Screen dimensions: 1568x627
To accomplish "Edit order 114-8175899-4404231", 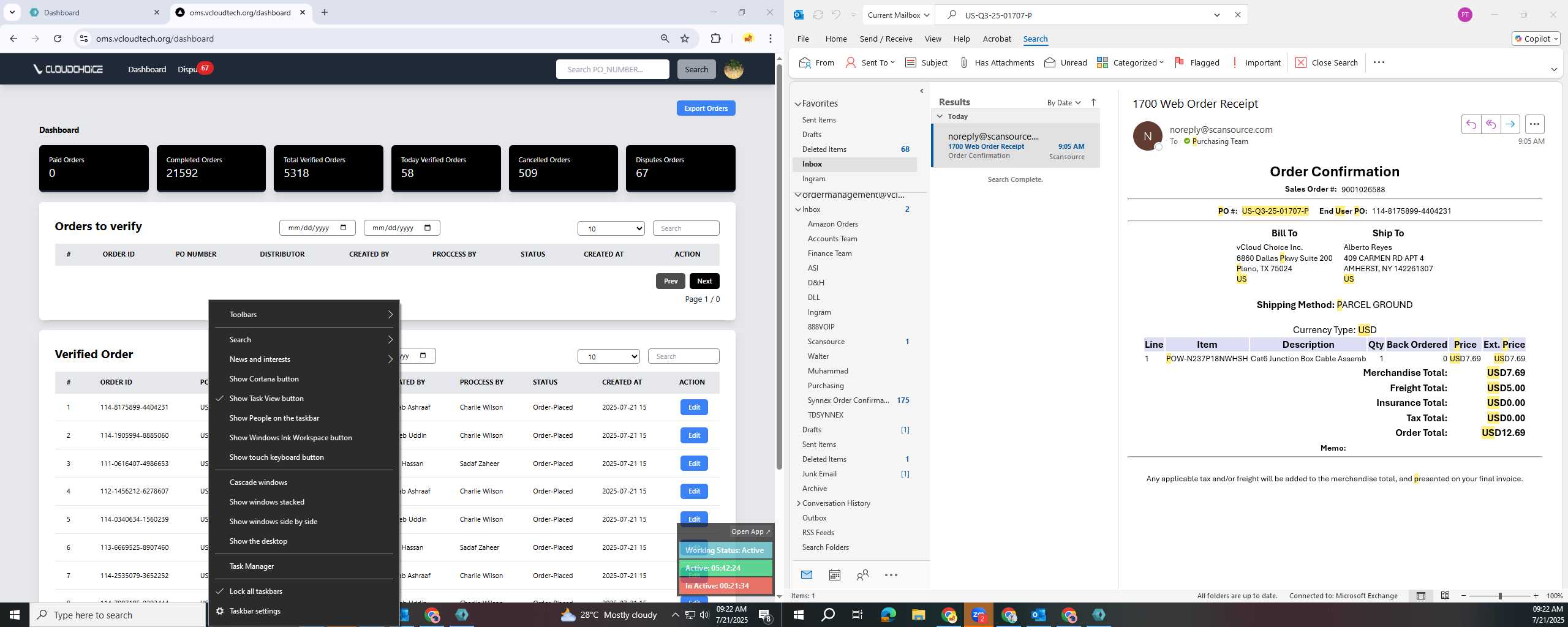I will pos(694,407).
